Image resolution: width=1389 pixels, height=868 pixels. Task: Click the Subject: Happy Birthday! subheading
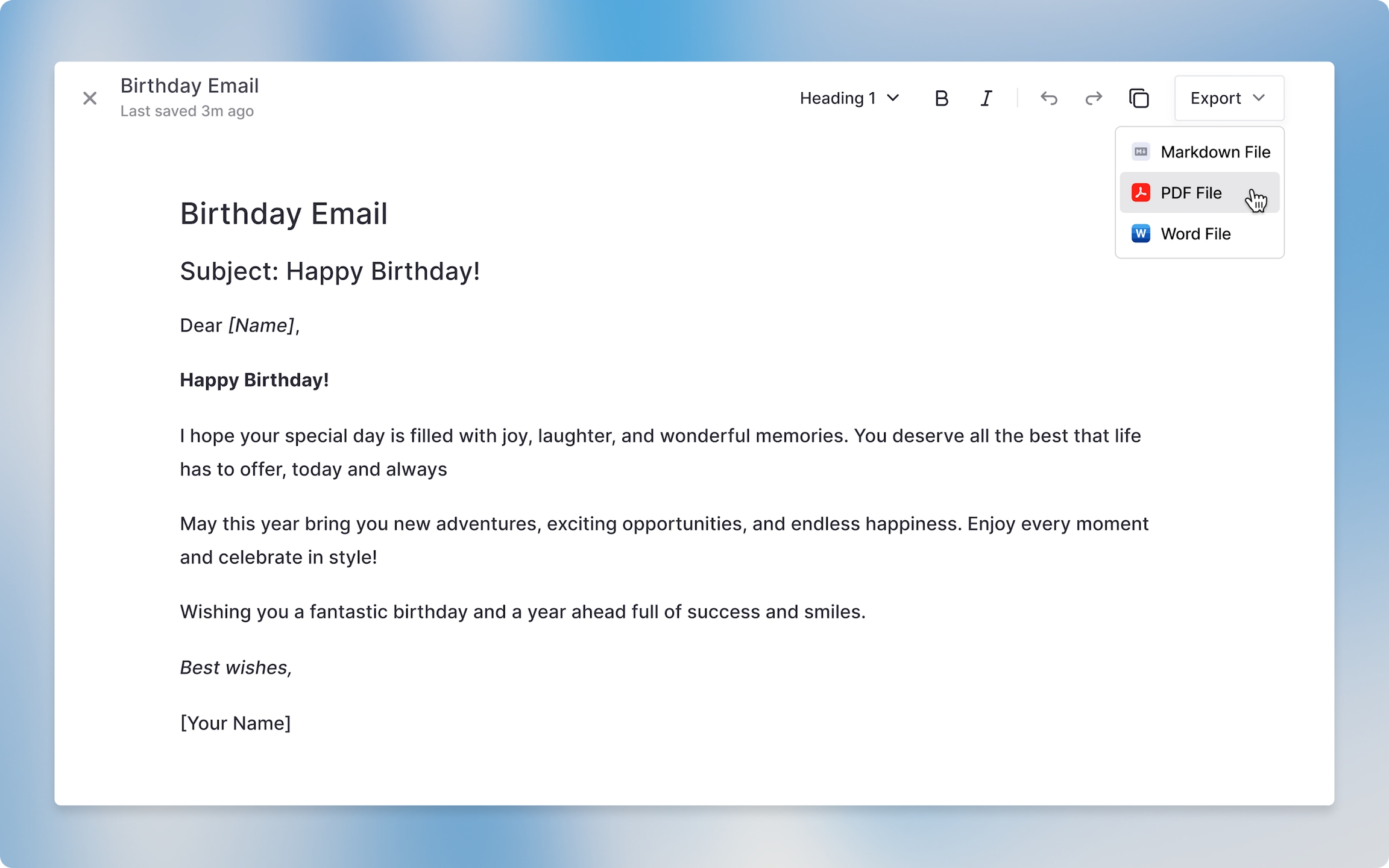(330, 271)
